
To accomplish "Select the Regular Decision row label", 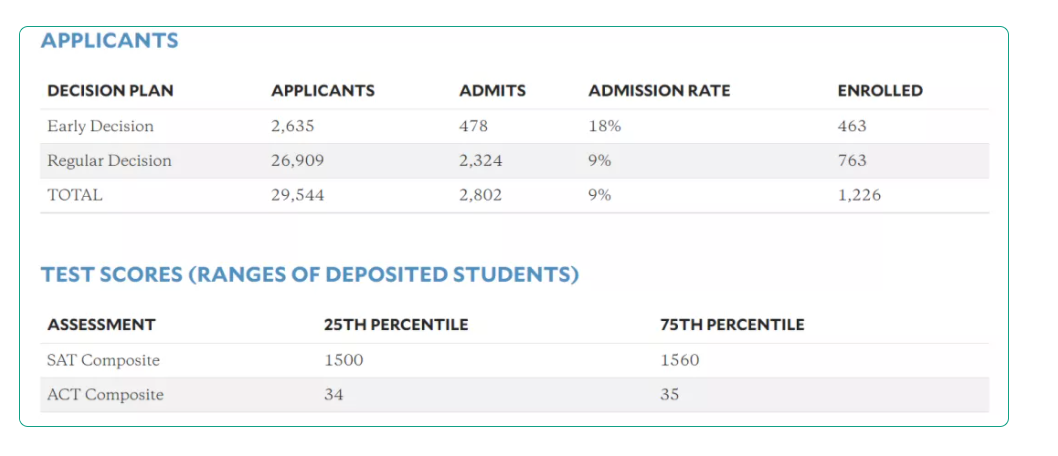I will click(109, 161).
